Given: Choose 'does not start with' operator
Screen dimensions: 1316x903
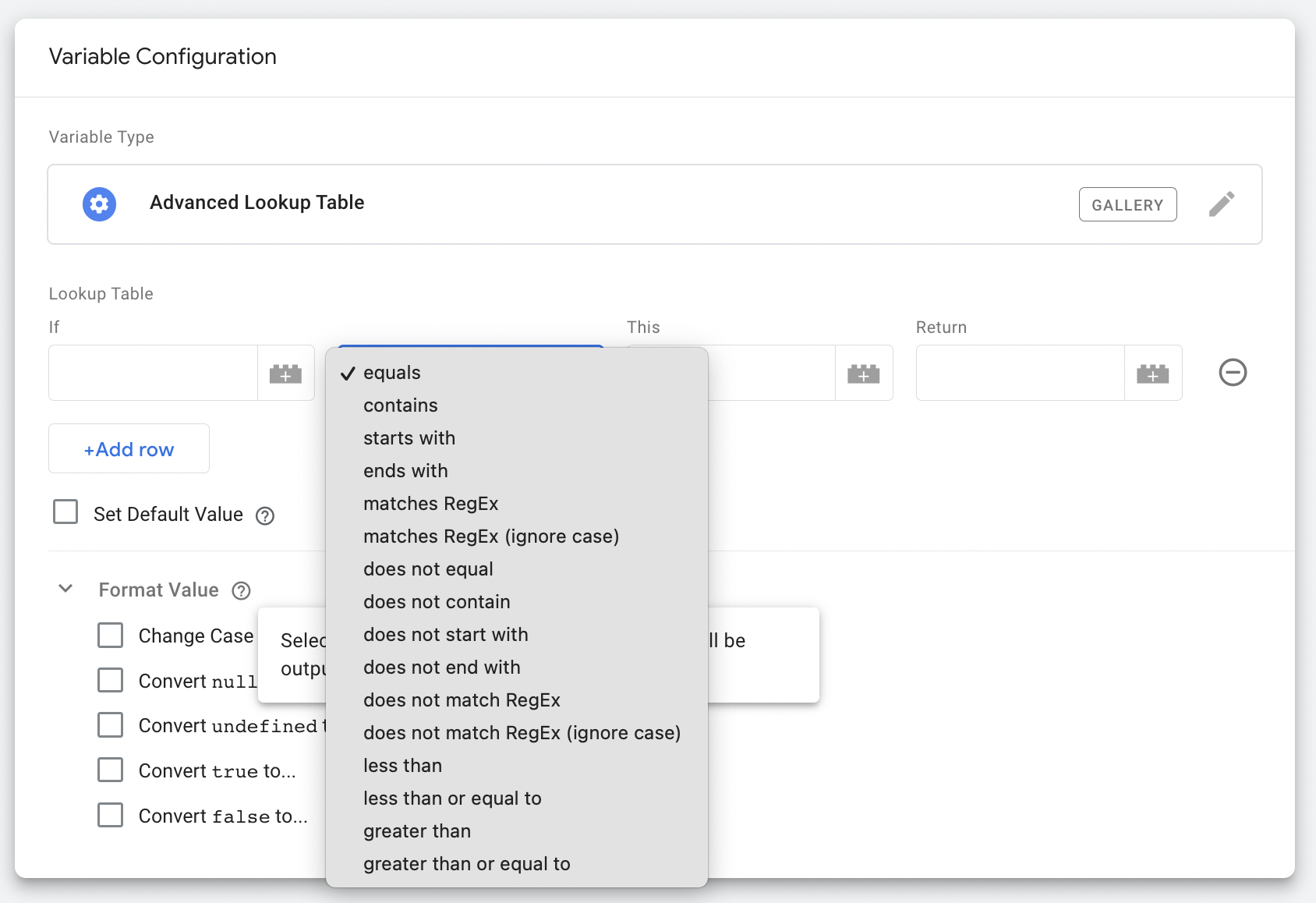Looking at the screenshot, I should point(517,635).
